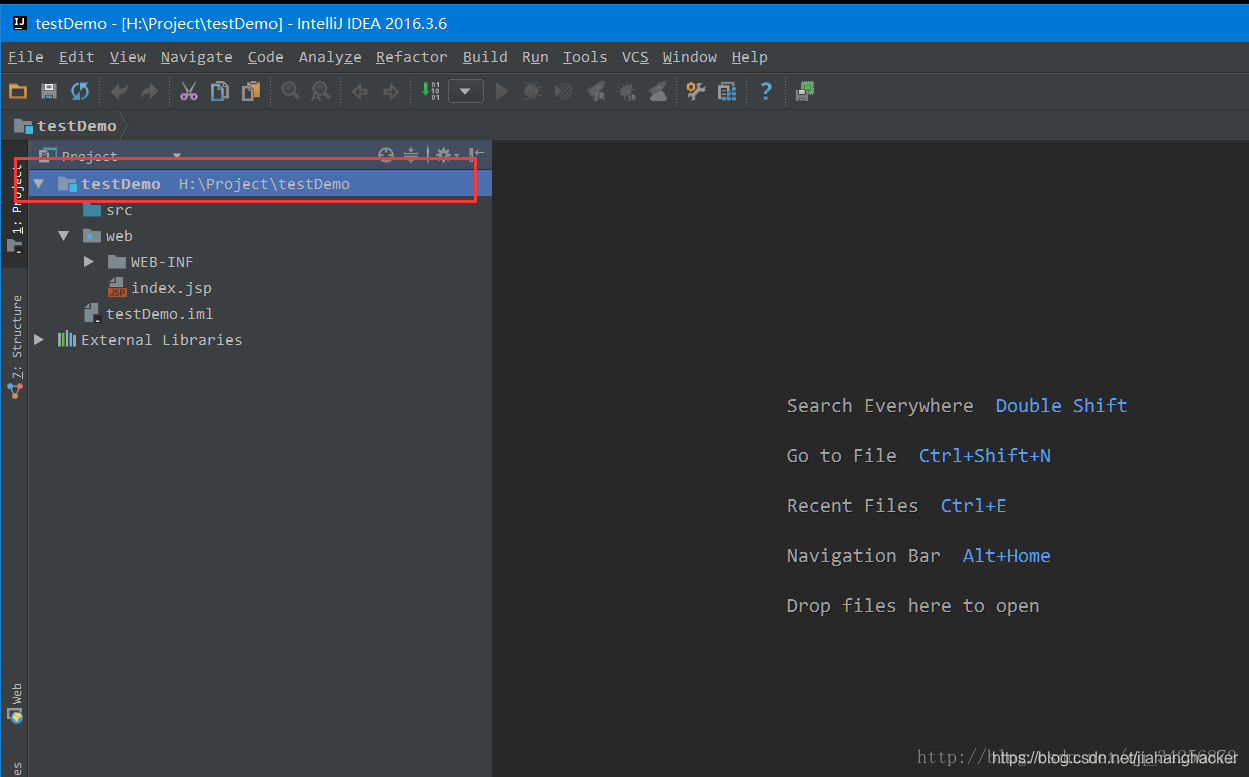Open the Analyze menu
1249x777 pixels.
[329, 57]
